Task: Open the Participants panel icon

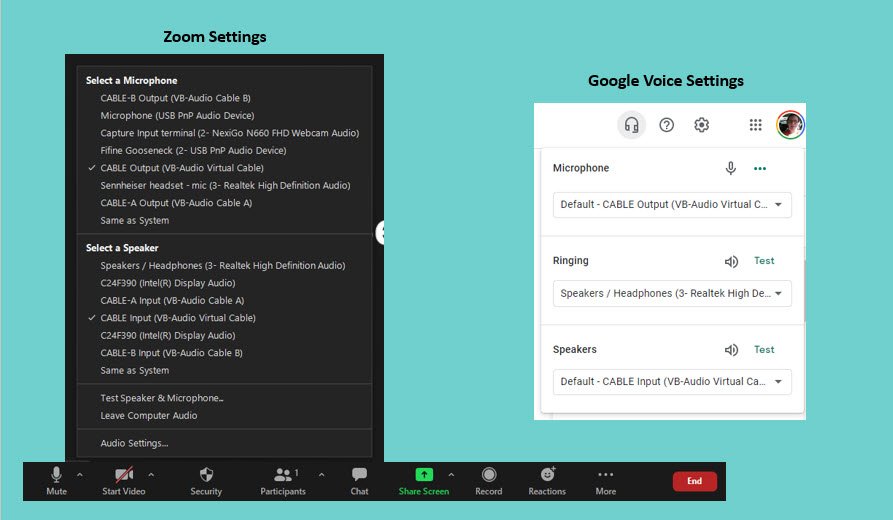Action: click(x=282, y=474)
